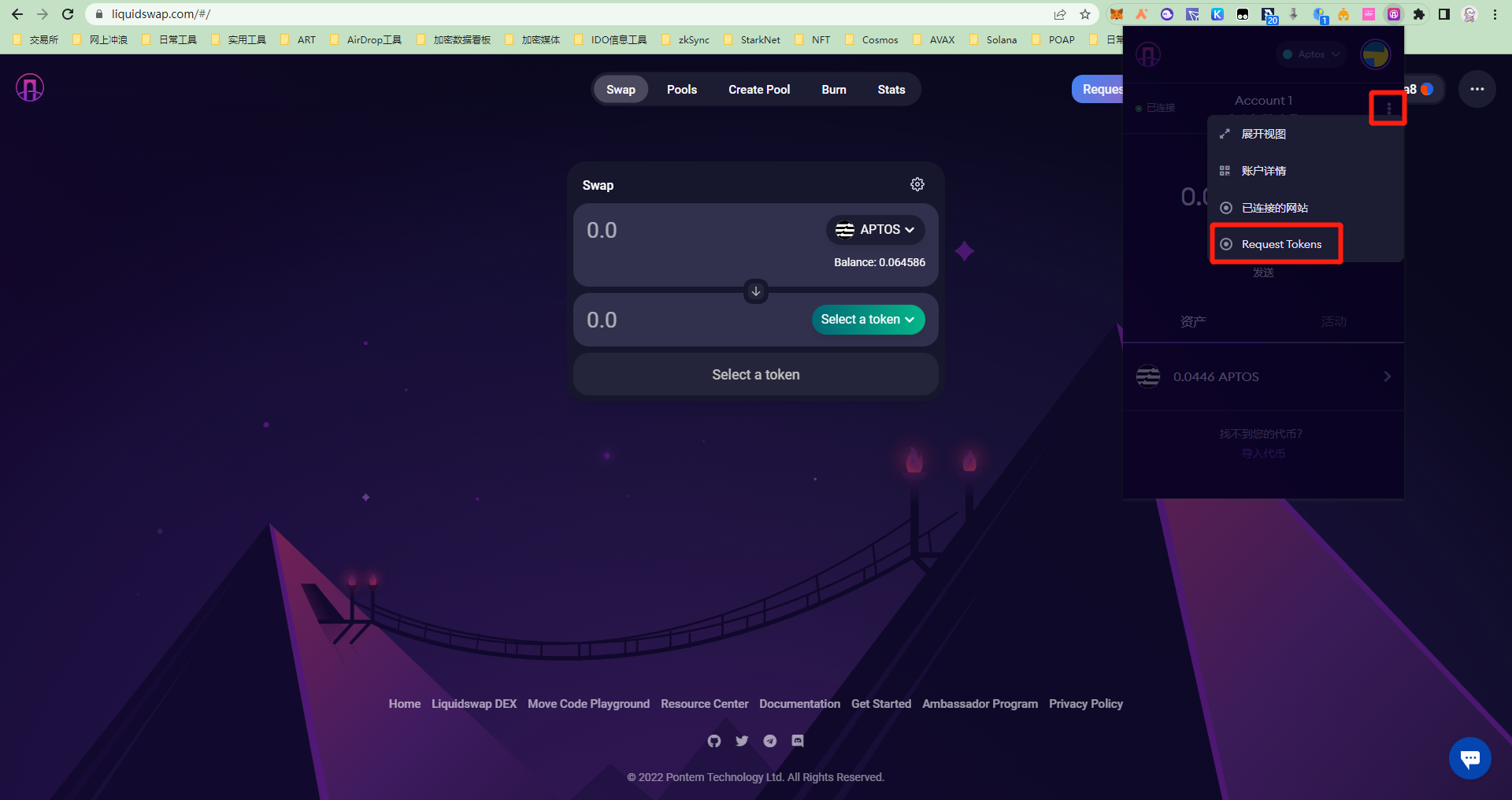Go back to the previous page
The width and height of the screenshot is (1512, 800).
click(x=17, y=14)
